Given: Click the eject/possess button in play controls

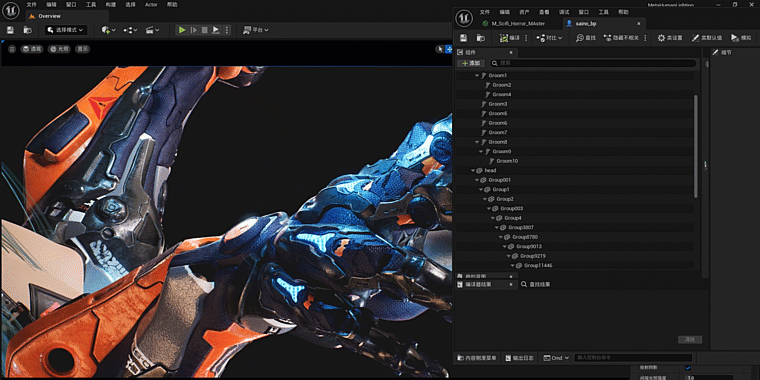Looking at the screenshot, I should tap(216, 30).
